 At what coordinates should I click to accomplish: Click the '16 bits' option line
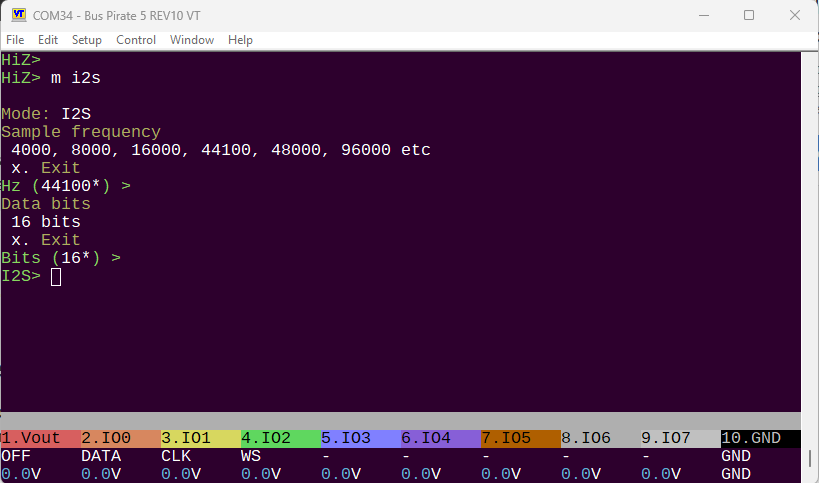(x=46, y=222)
